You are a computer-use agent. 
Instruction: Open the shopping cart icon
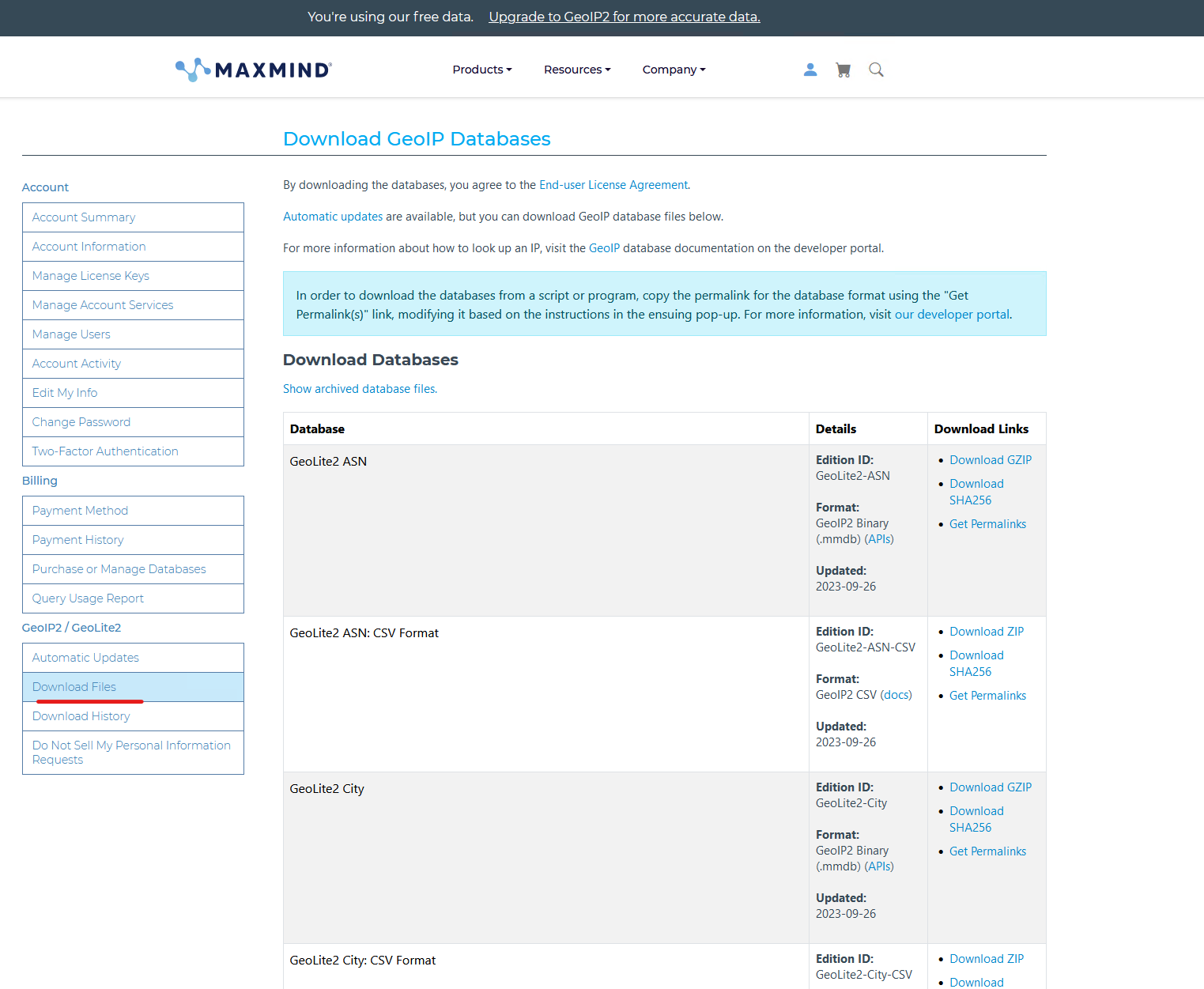pos(844,70)
